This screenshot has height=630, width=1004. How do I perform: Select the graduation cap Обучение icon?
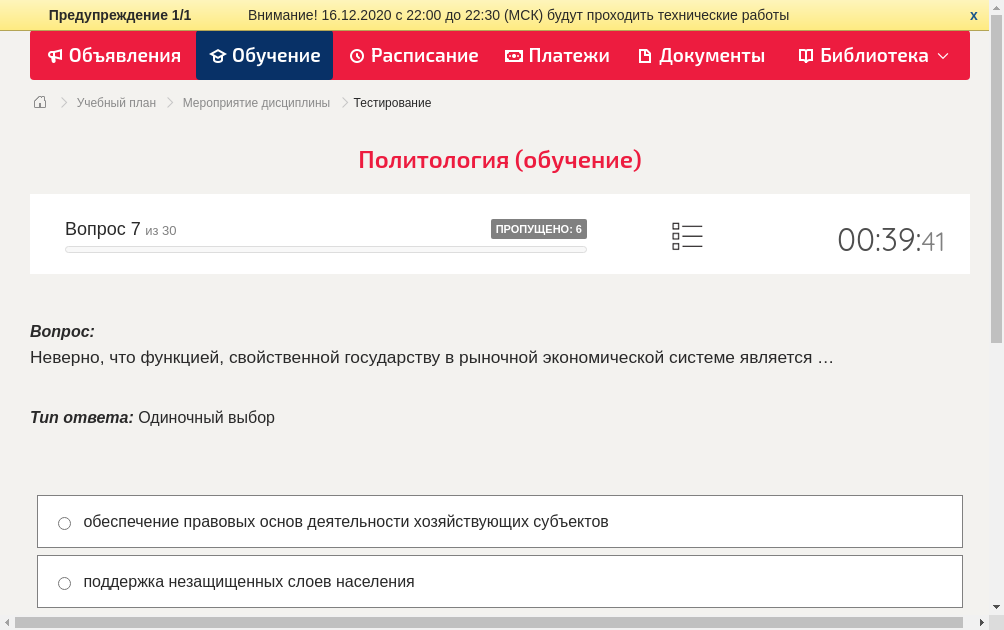click(x=219, y=56)
